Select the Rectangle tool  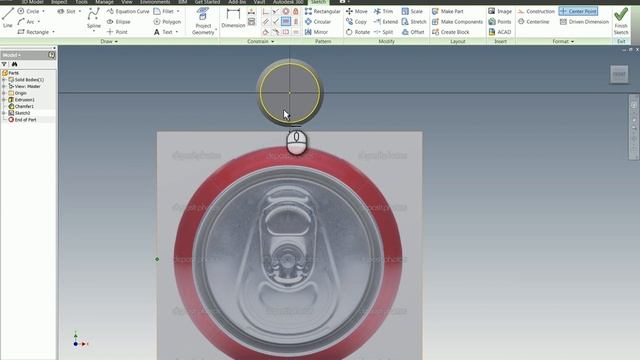pos(33,32)
